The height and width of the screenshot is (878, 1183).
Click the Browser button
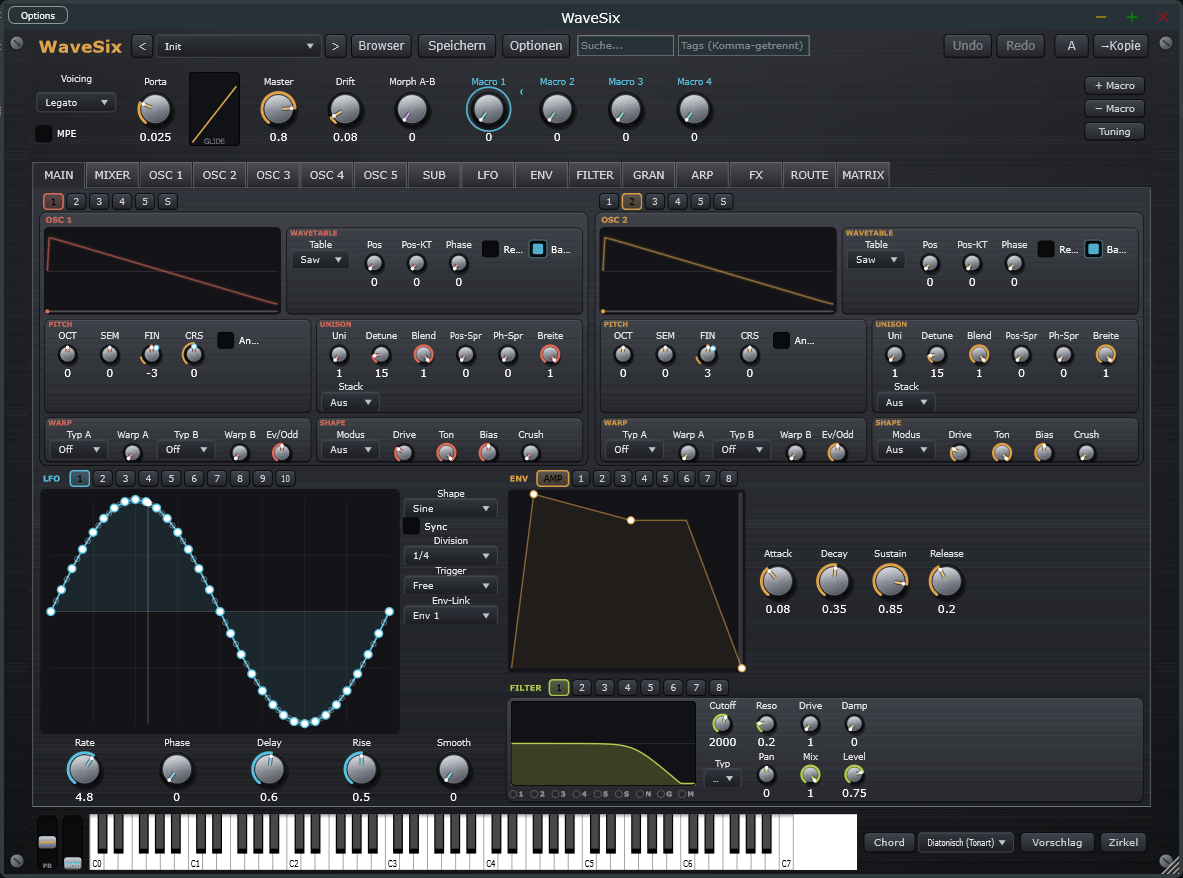point(381,46)
